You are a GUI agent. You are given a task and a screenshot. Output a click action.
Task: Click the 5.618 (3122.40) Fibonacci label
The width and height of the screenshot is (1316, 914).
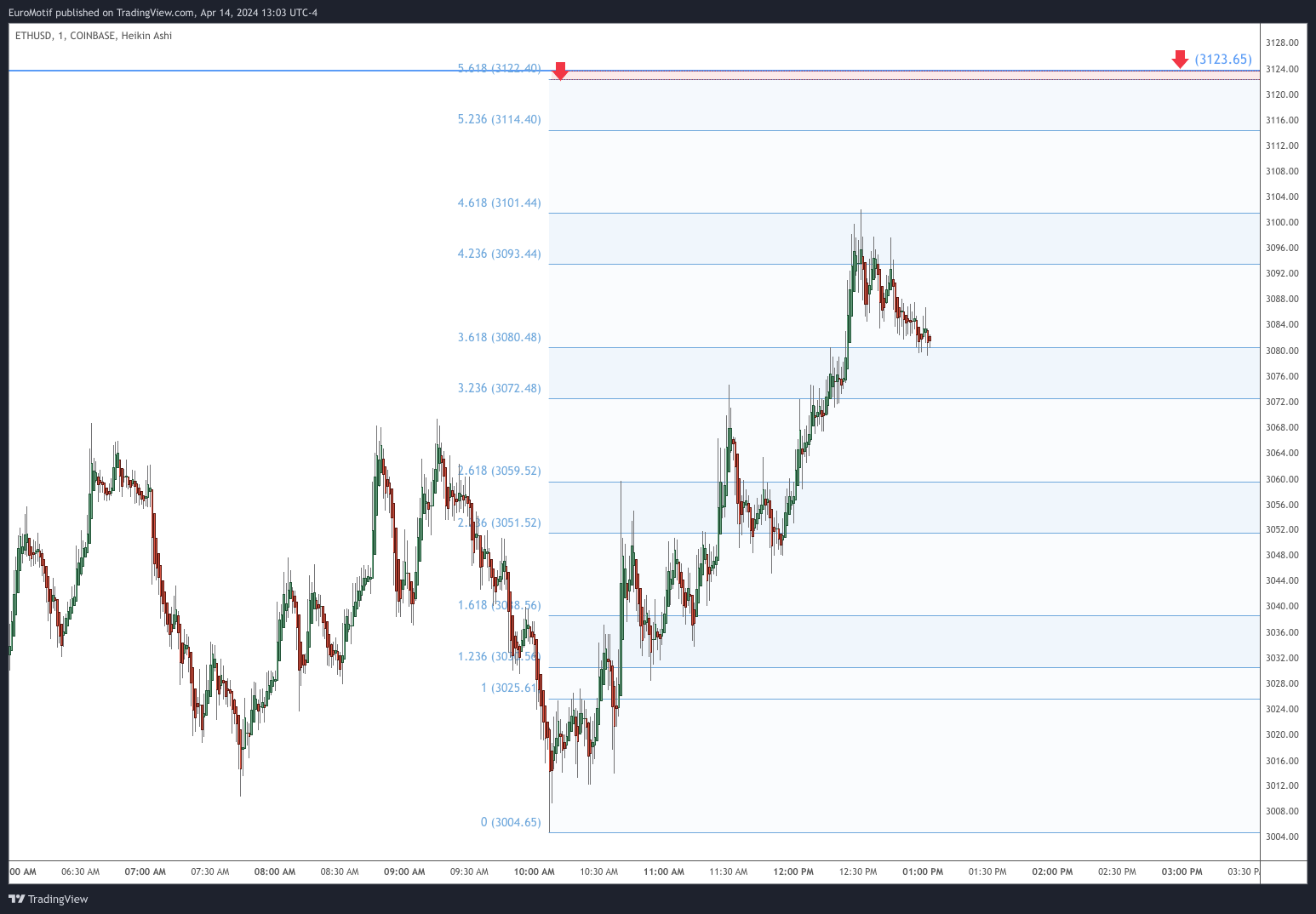pyautogui.click(x=499, y=68)
